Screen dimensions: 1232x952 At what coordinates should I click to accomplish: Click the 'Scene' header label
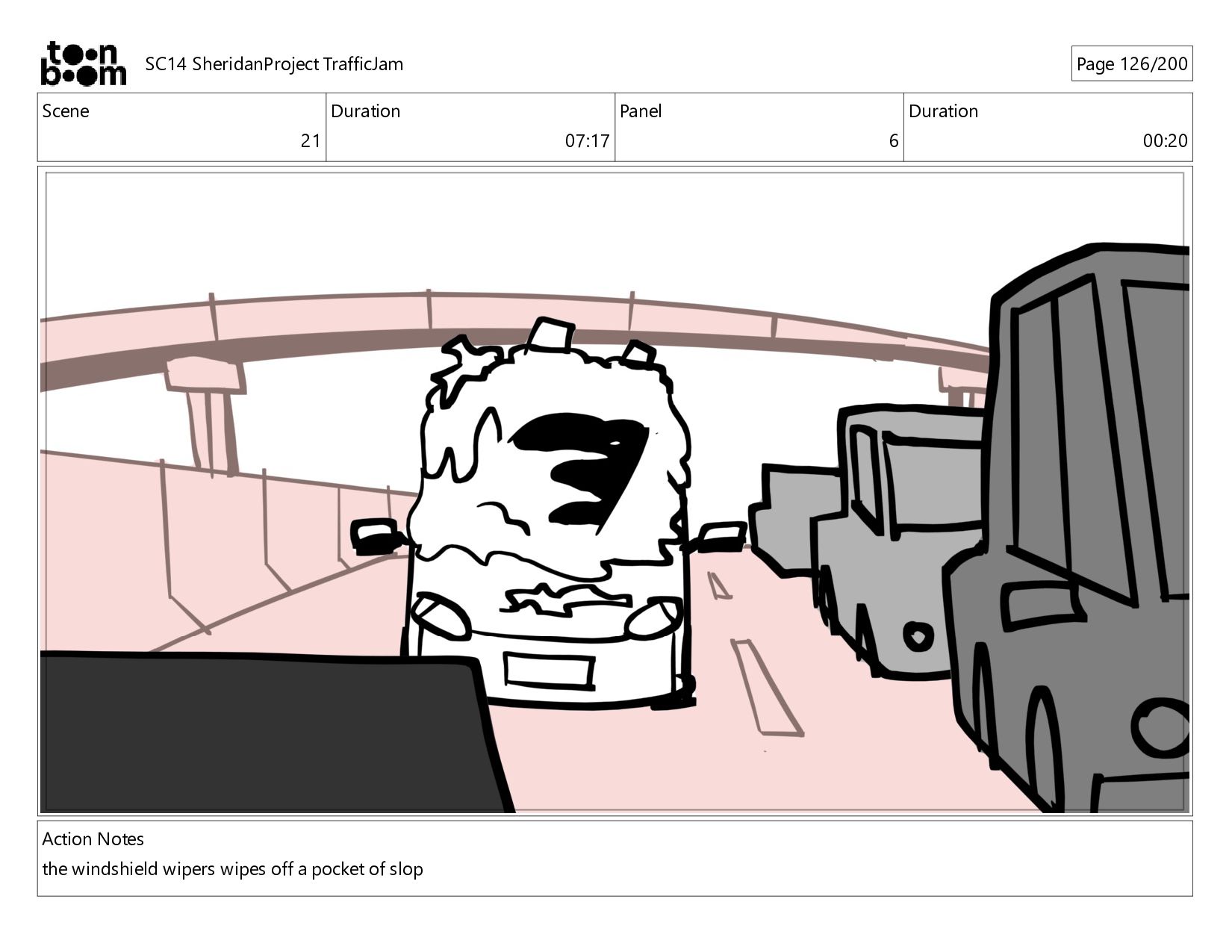point(66,111)
